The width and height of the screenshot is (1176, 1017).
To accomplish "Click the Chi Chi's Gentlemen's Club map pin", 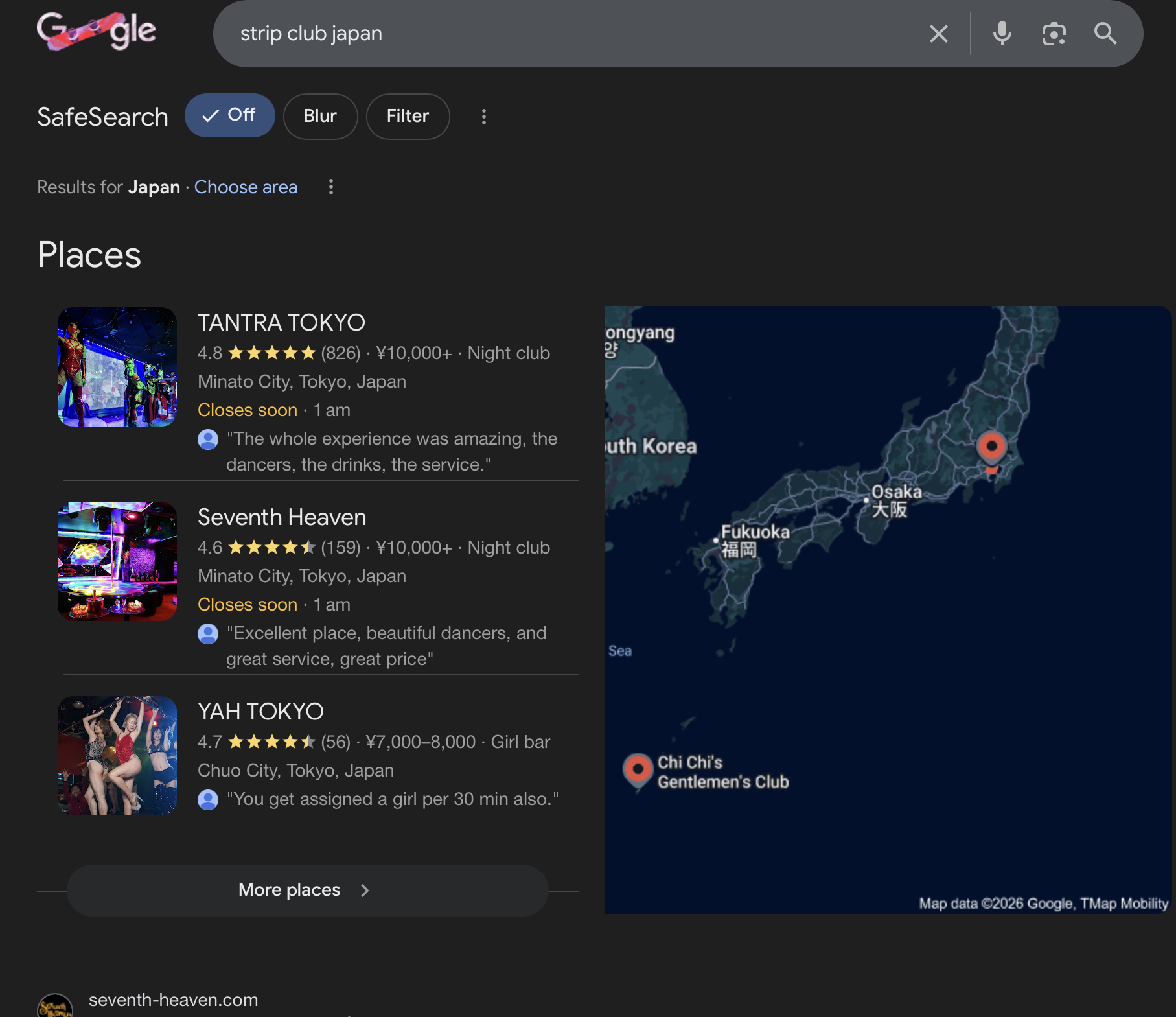I will [638, 770].
